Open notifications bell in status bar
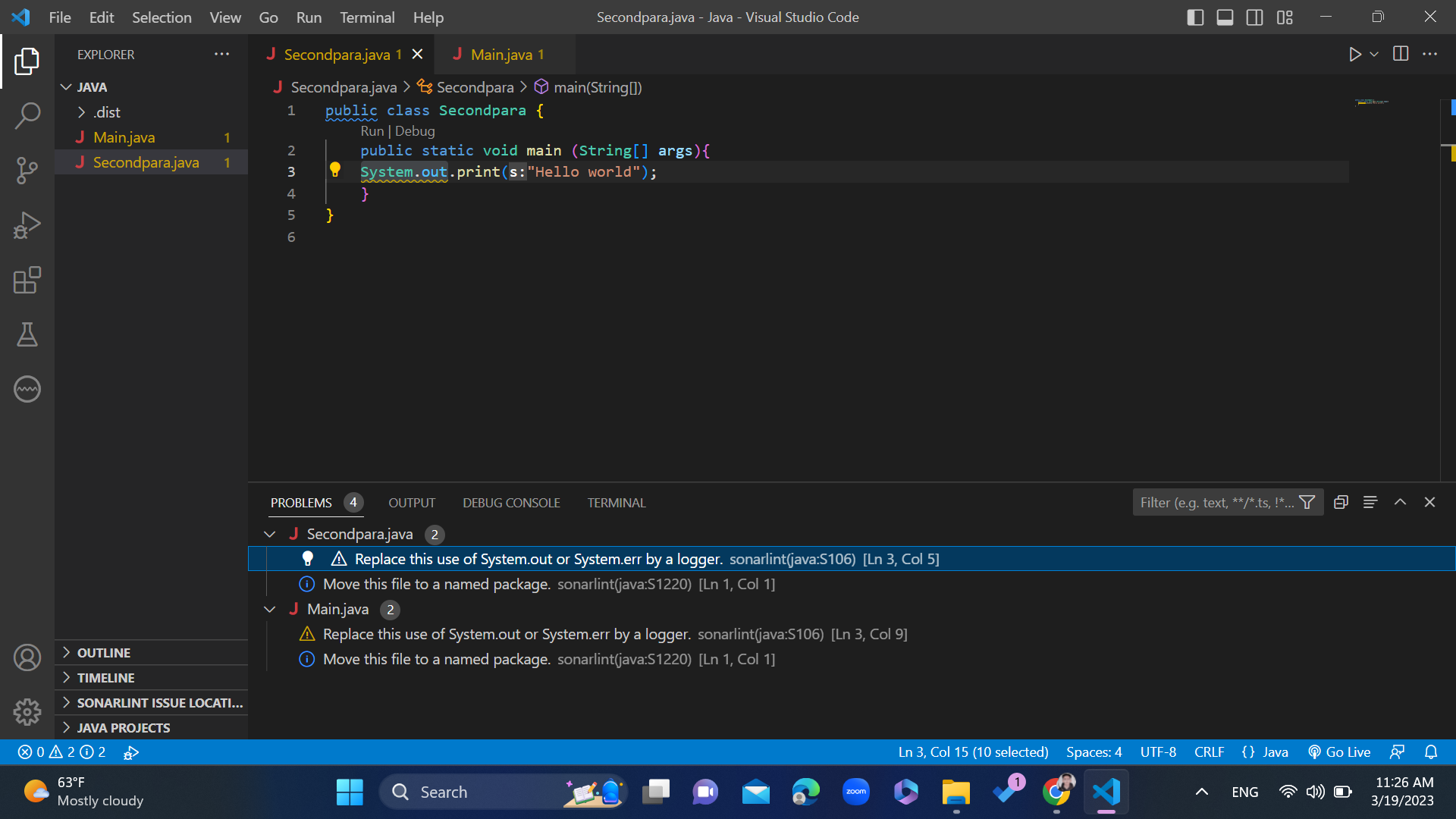Image resolution: width=1456 pixels, height=819 pixels. [x=1431, y=752]
